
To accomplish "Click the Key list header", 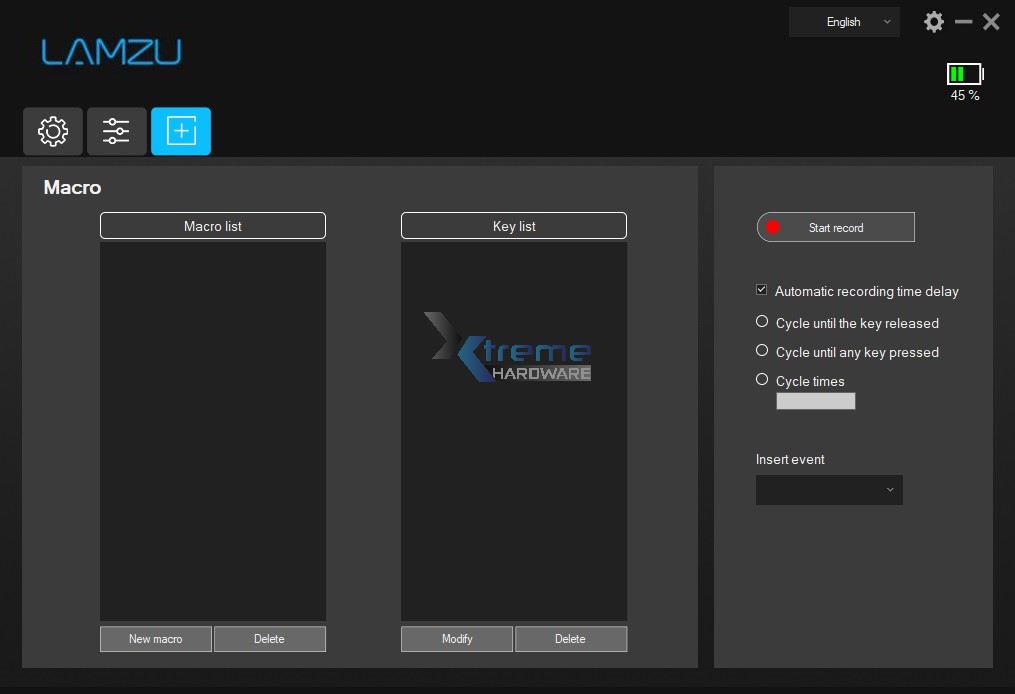I will [x=513, y=225].
